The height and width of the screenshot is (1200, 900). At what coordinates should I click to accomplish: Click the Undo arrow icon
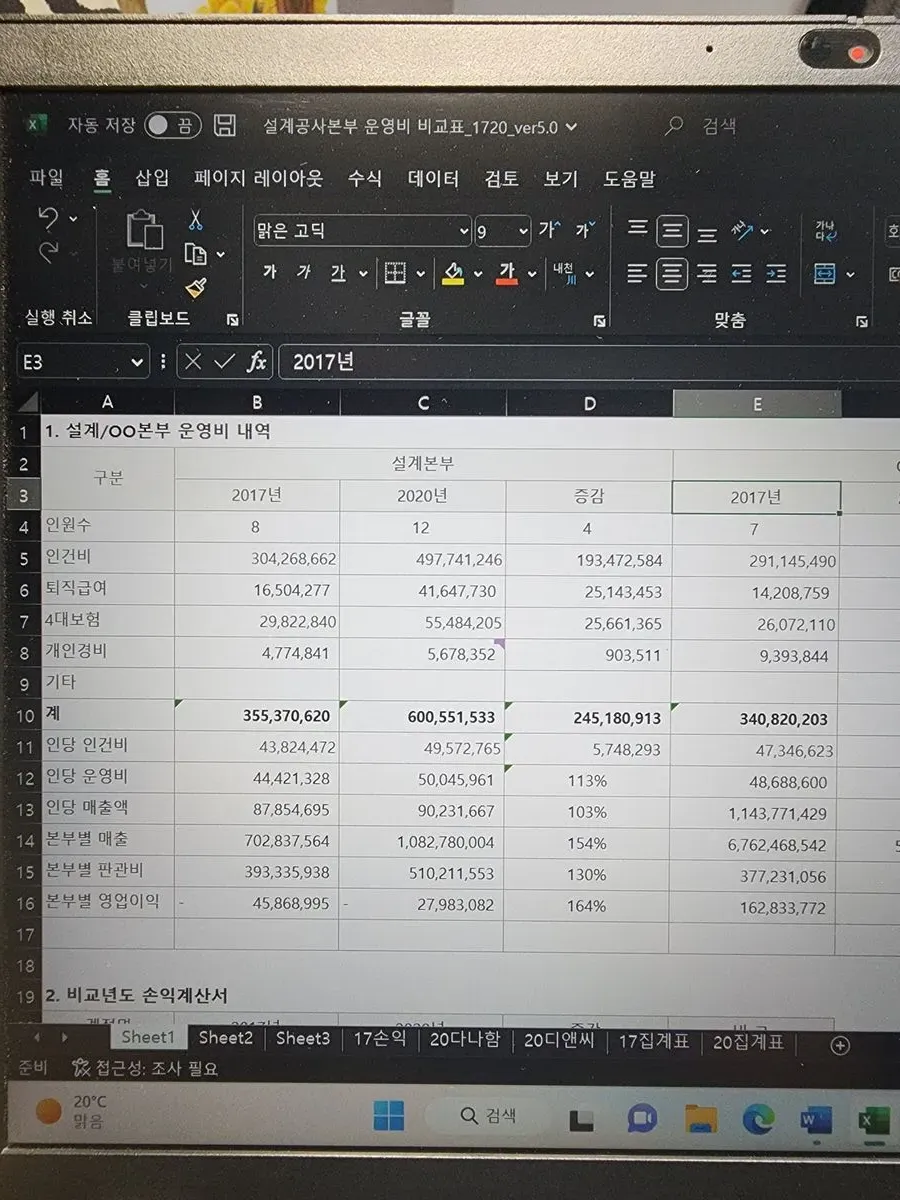coord(48,217)
